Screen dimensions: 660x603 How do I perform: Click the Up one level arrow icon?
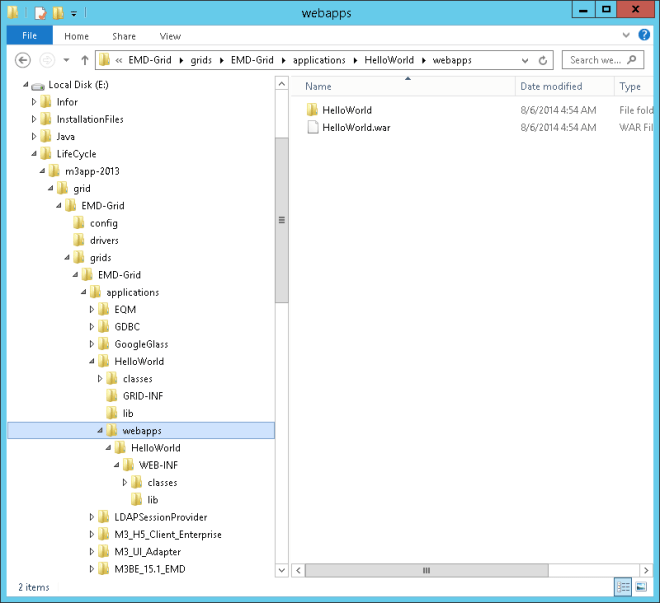point(84,60)
